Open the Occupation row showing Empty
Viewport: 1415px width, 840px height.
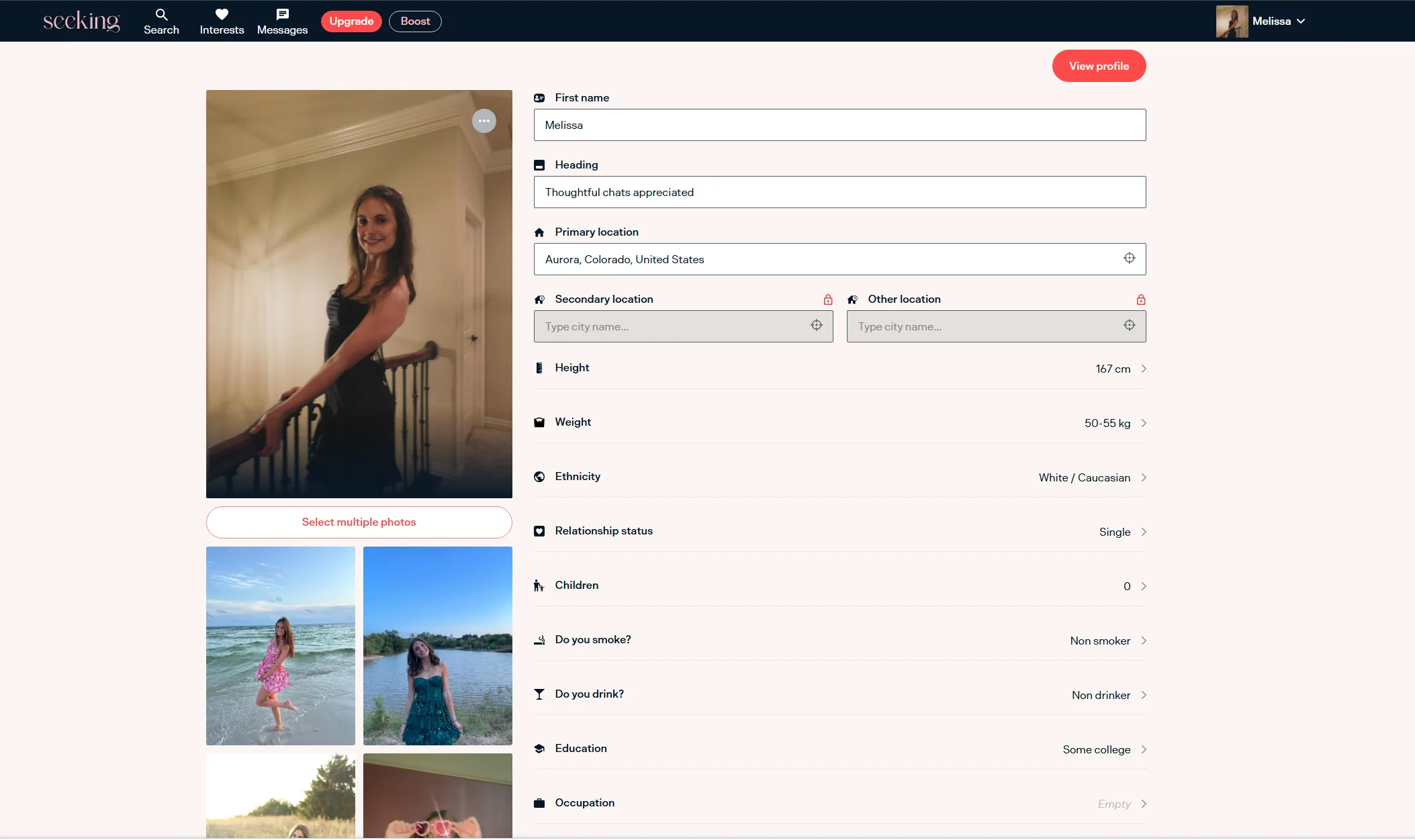click(839, 803)
